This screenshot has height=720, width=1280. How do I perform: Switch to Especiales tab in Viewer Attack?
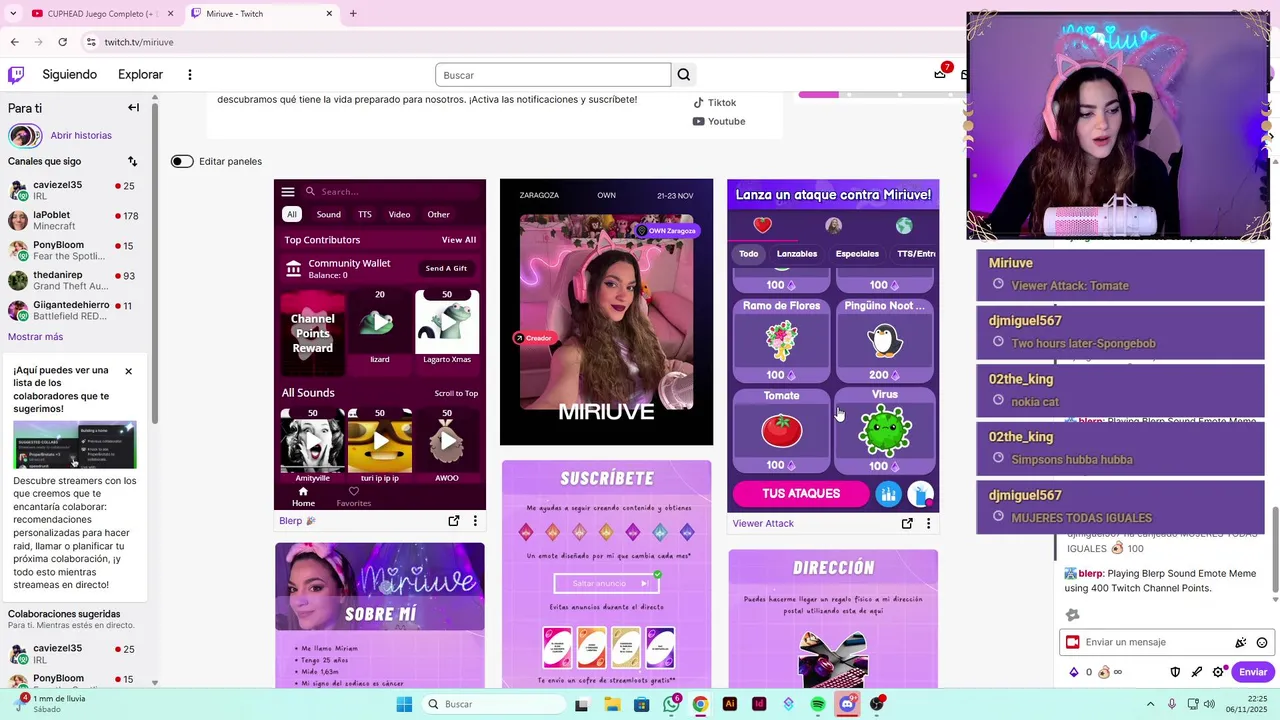click(857, 254)
